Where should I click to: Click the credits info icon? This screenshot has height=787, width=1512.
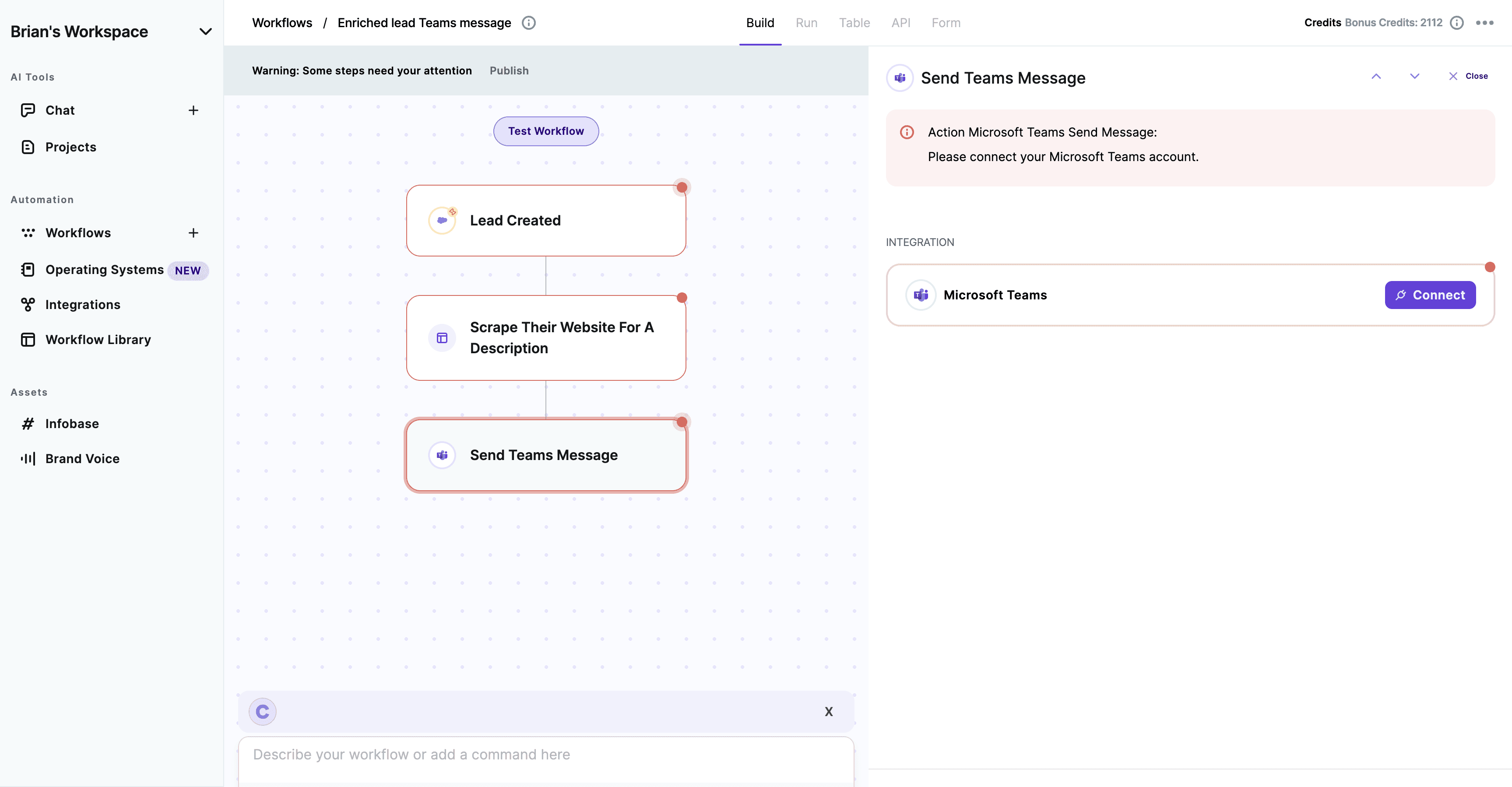(x=1456, y=23)
